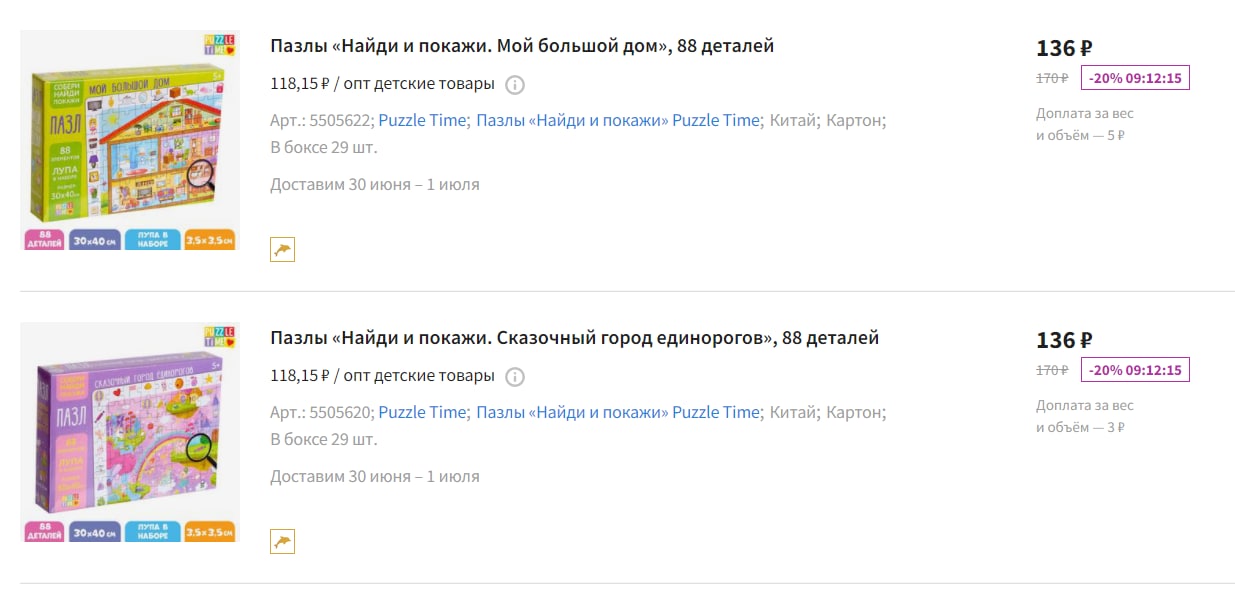Follow Puzzle Time brand link for article 5505620
Viewport: 1235px width, 597px height.
click(422, 412)
